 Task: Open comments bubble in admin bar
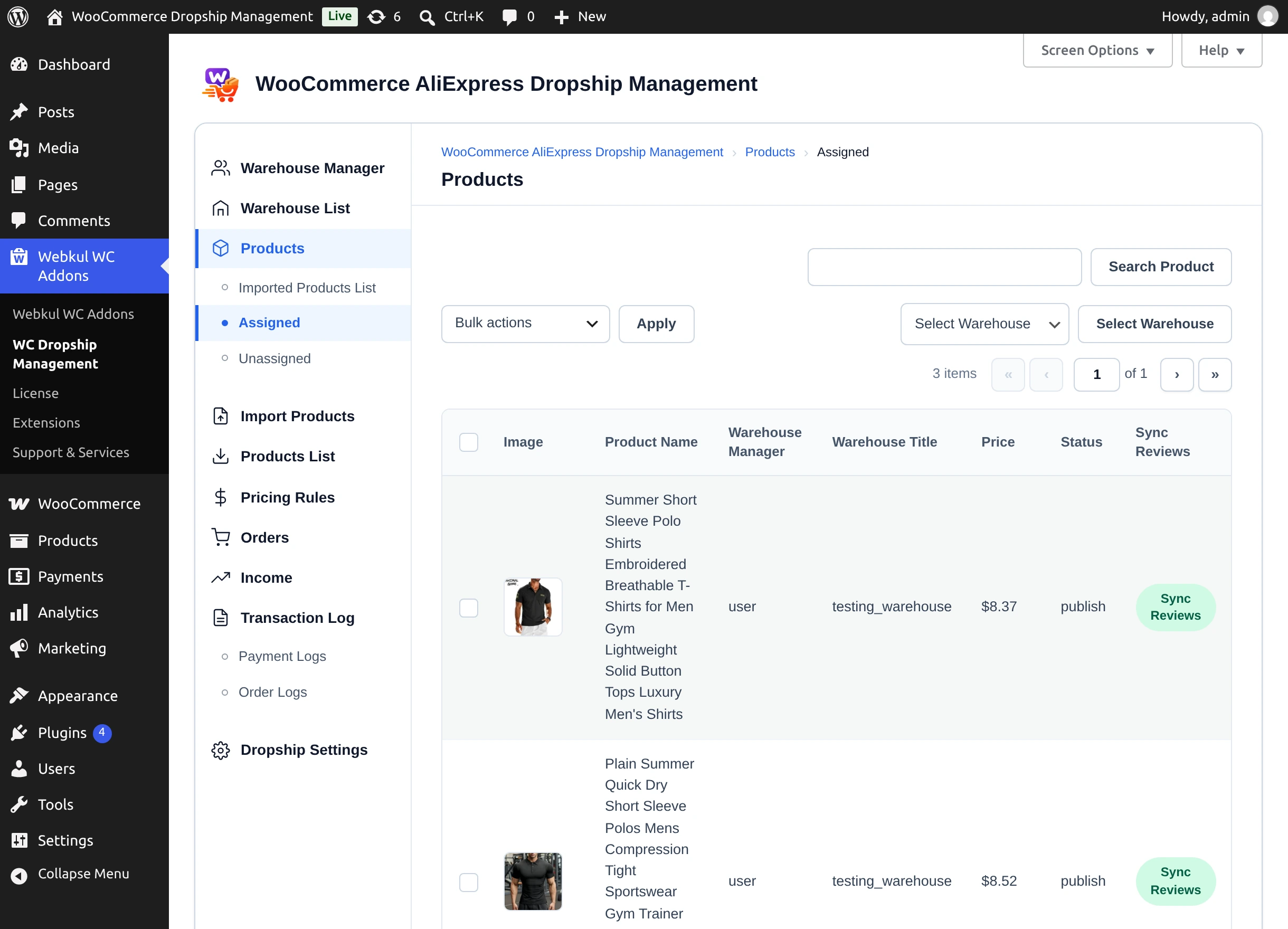[509, 17]
